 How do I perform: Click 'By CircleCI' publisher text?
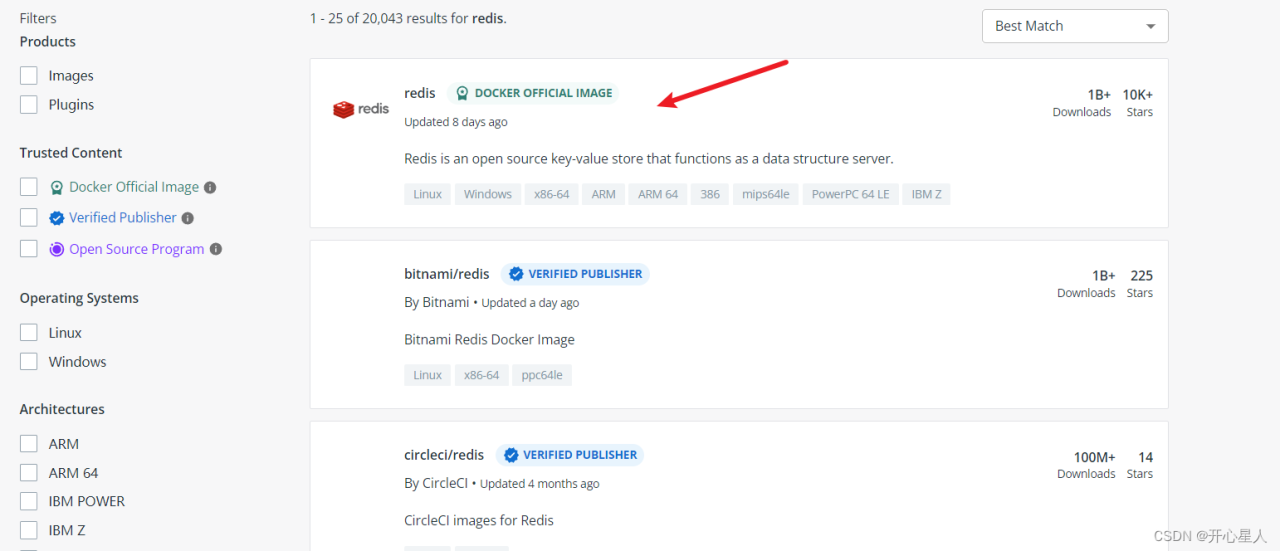click(x=436, y=484)
